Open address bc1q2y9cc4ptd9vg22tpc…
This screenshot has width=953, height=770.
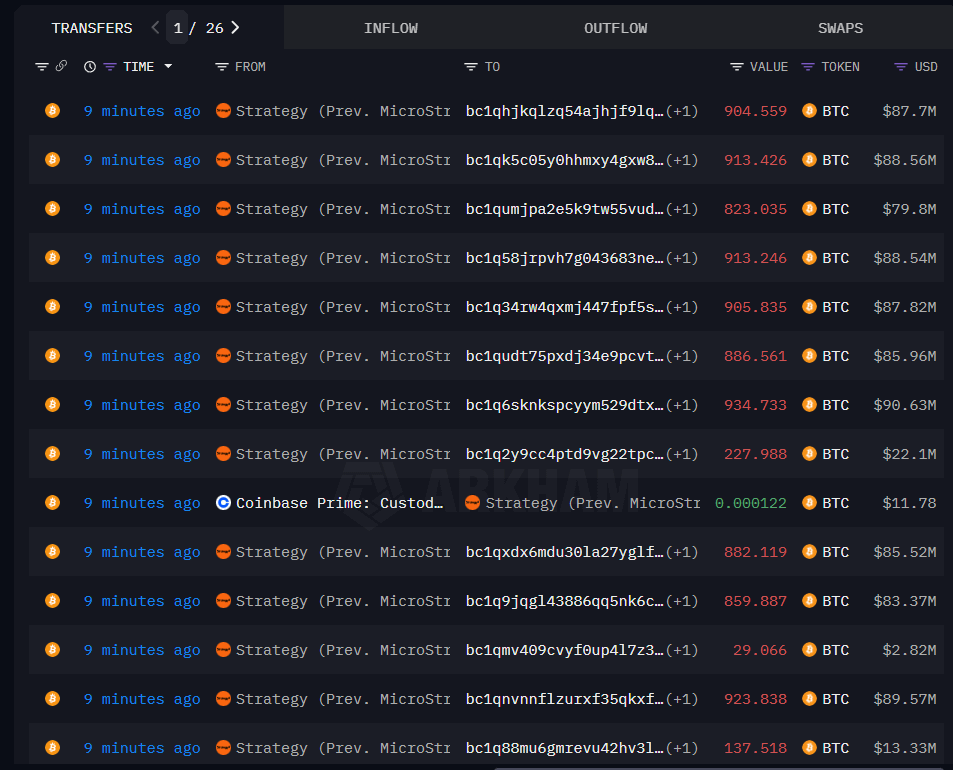(x=564, y=455)
